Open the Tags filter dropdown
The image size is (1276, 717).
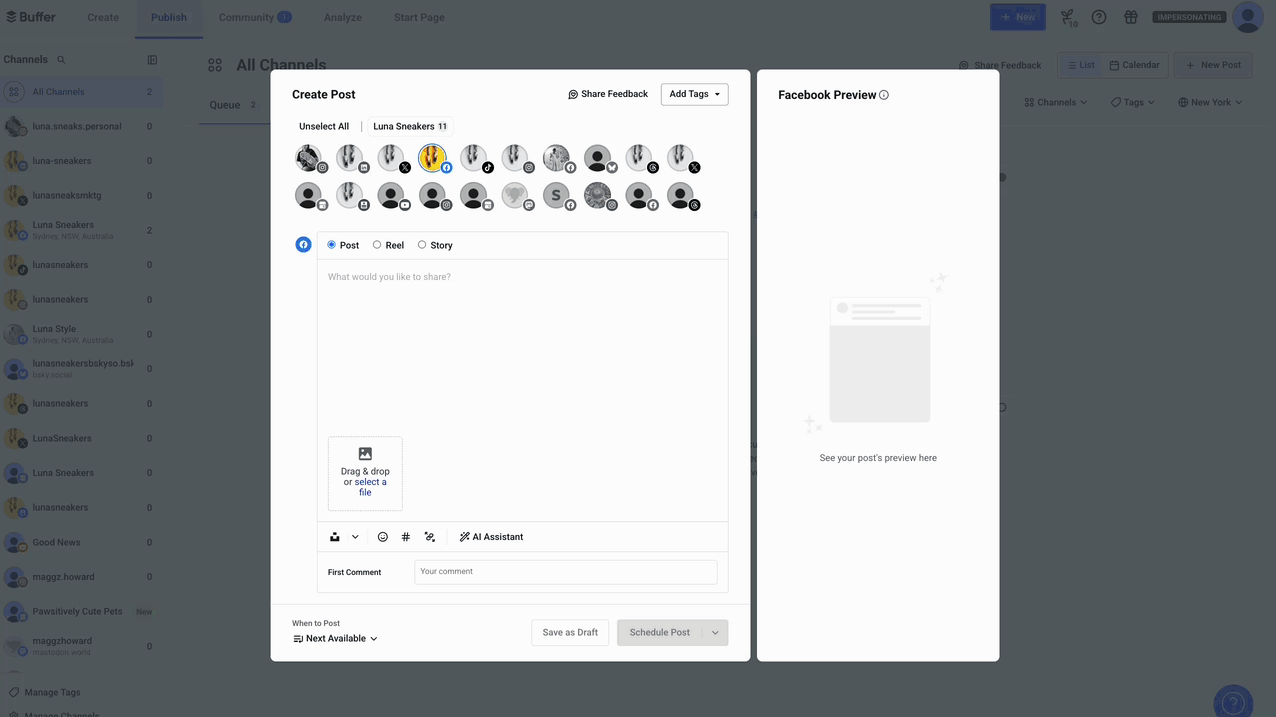1132,102
